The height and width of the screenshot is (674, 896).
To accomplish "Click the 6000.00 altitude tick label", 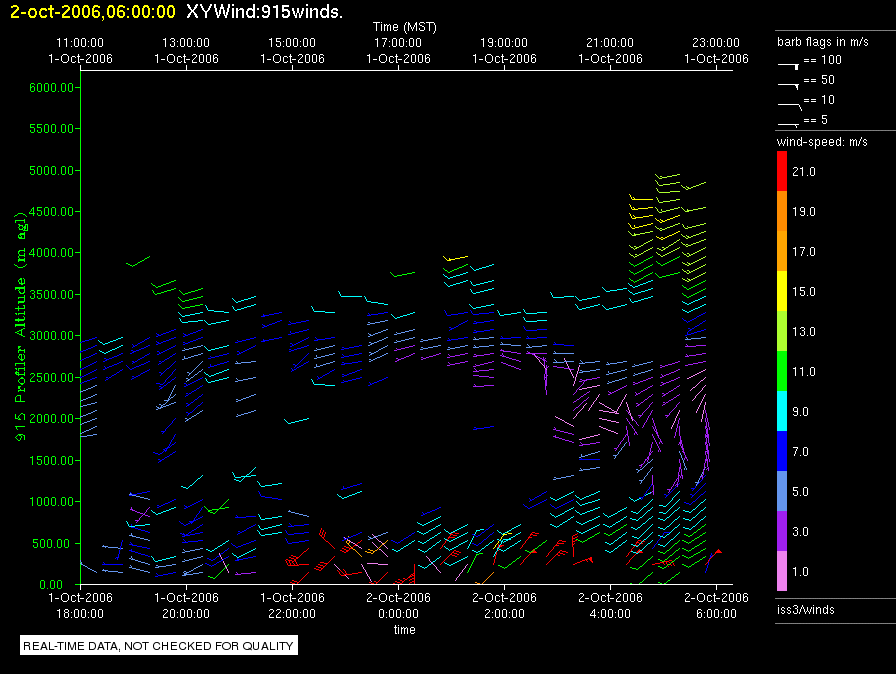I will tap(51, 87).
